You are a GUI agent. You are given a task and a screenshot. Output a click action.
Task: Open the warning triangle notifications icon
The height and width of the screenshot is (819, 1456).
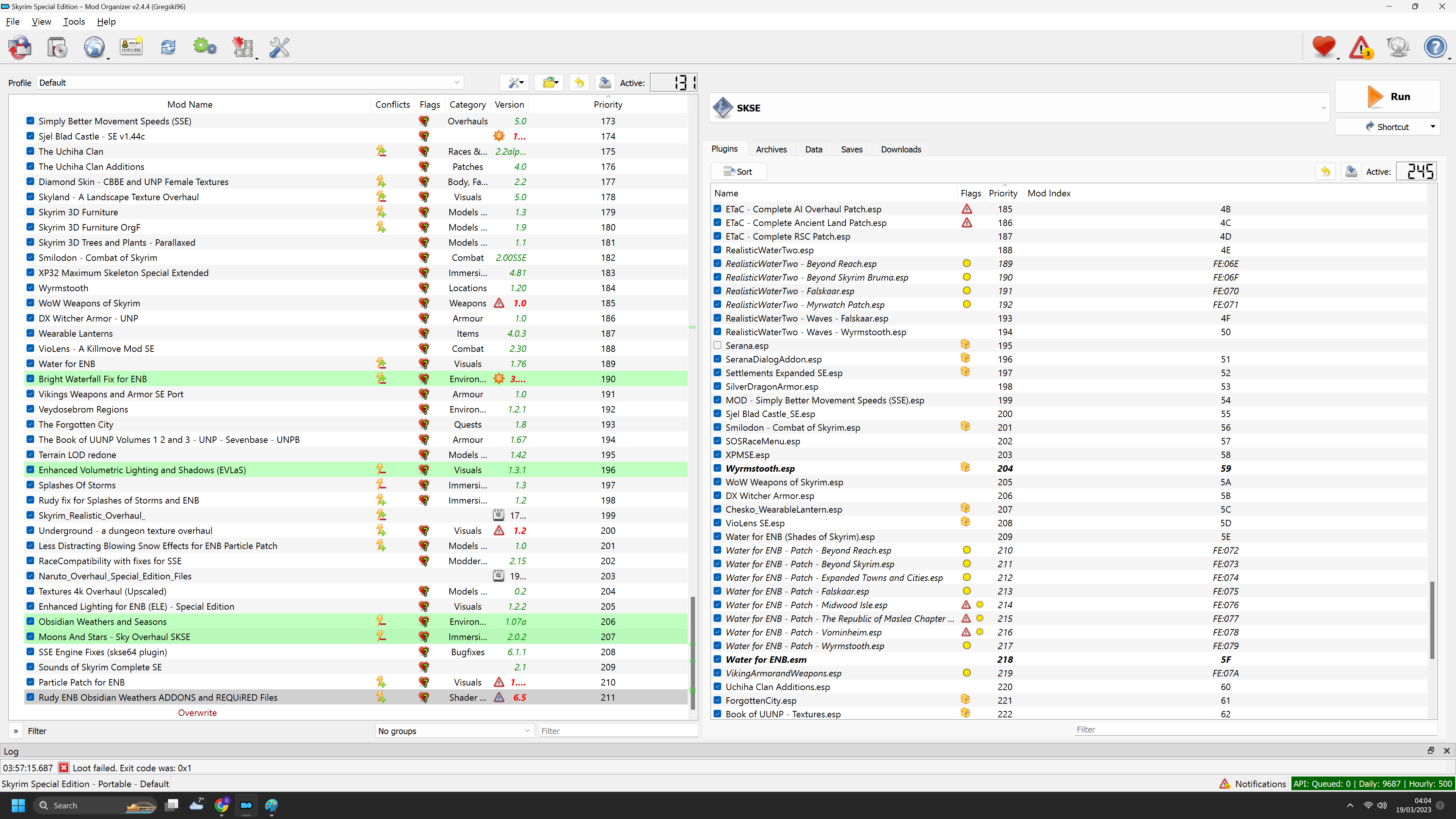pyautogui.click(x=1361, y=47)
